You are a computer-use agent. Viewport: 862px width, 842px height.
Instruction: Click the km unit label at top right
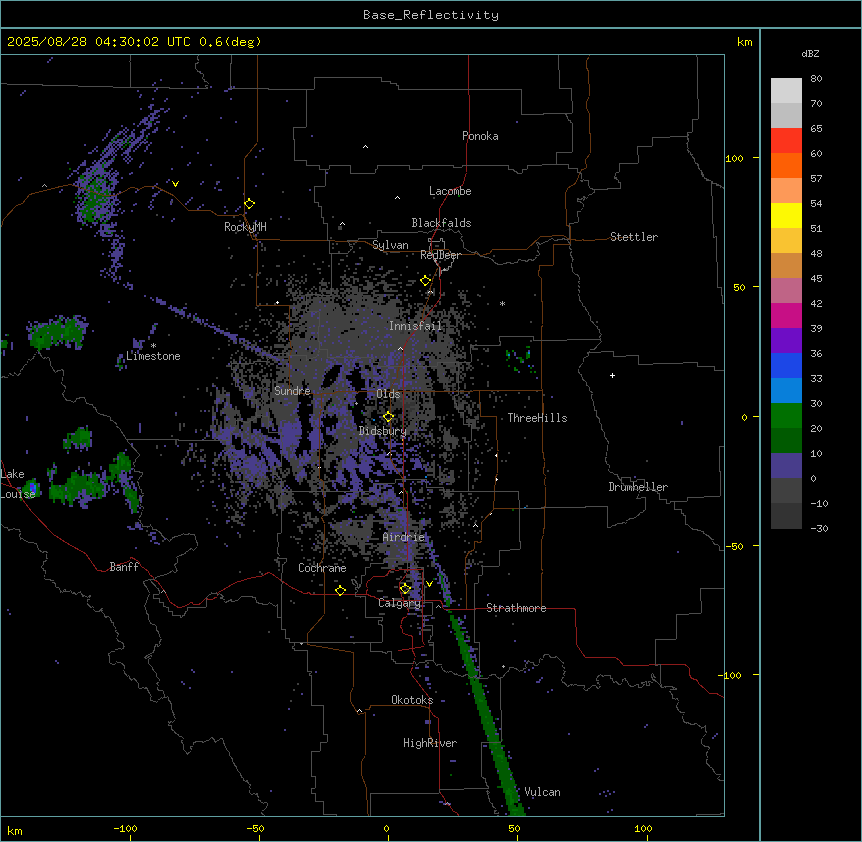[745, 42]
